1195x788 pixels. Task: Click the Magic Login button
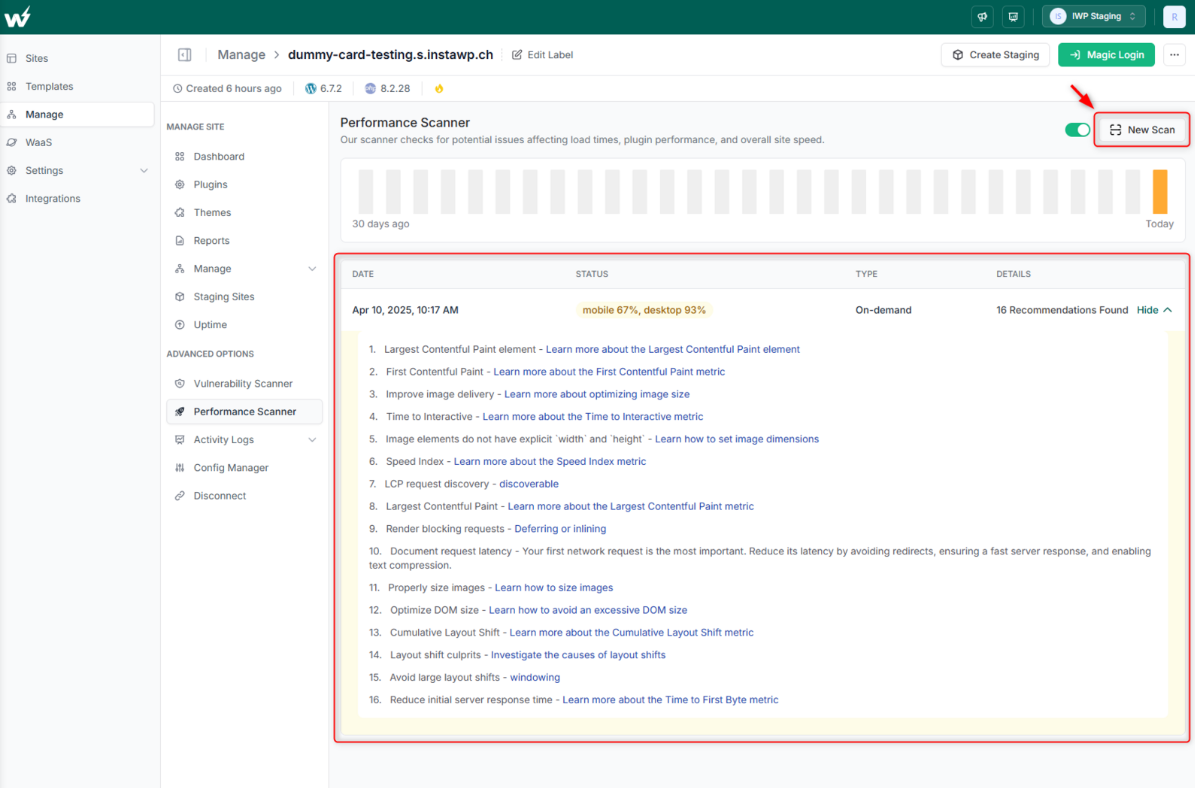point(1106,55)
